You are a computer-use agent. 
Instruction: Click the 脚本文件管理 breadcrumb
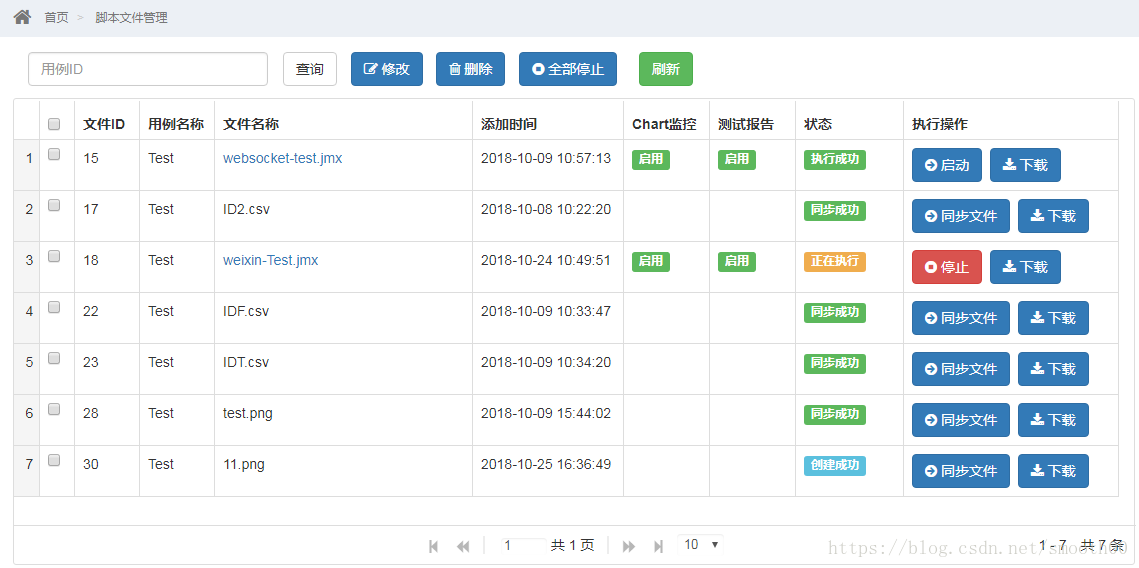(131, 17)
